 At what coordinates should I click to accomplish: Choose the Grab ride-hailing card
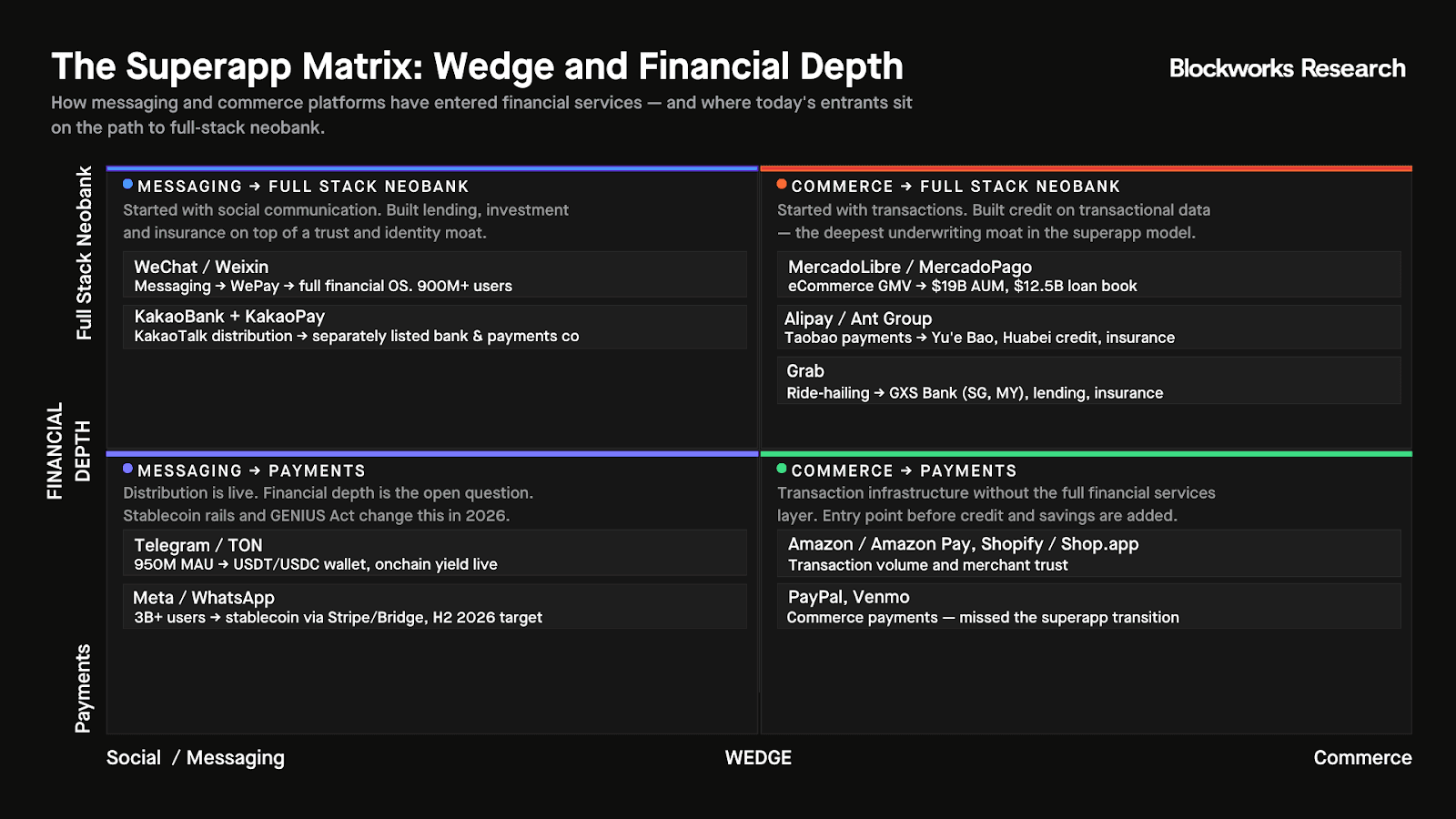1089,380
